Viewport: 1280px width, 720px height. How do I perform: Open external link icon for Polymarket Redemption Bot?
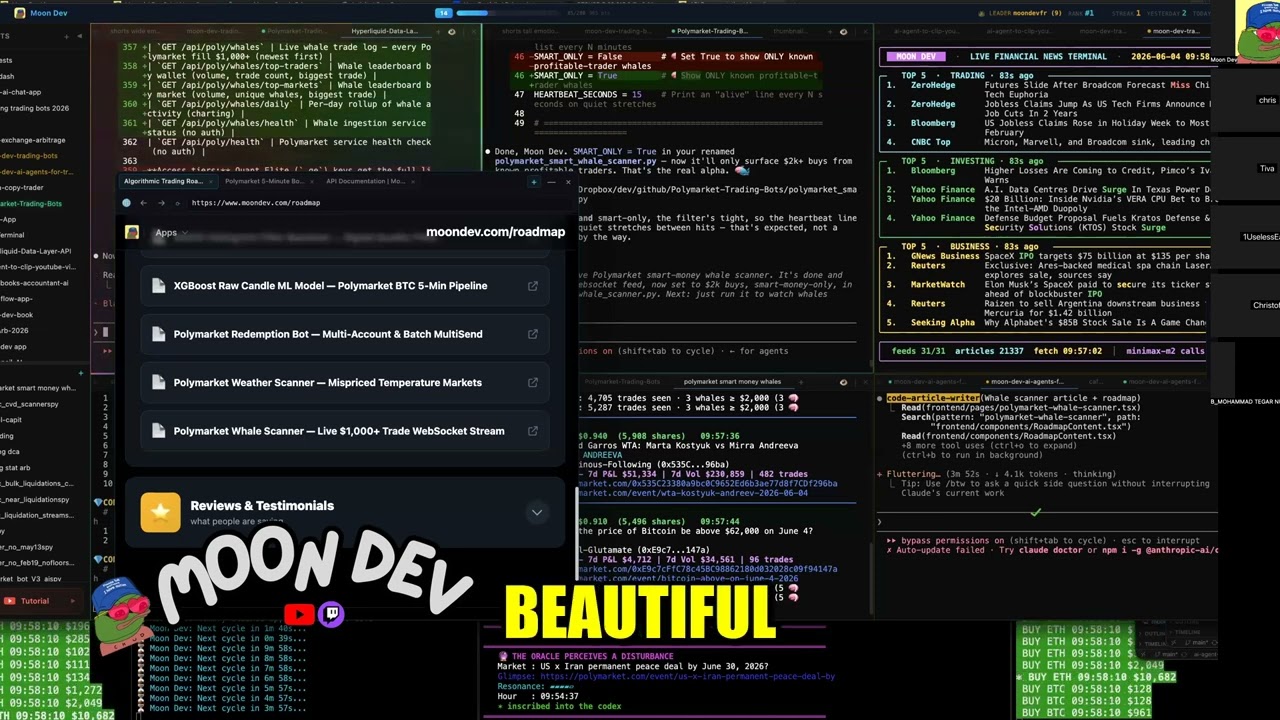(x=533, y=334)
